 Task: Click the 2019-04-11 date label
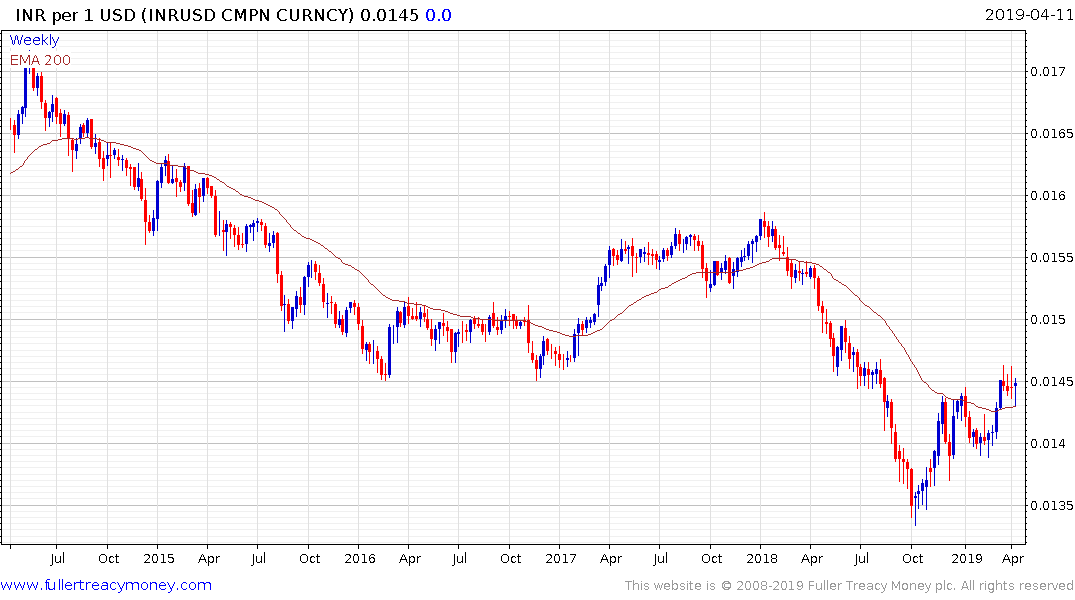[x=1029, y=14]
